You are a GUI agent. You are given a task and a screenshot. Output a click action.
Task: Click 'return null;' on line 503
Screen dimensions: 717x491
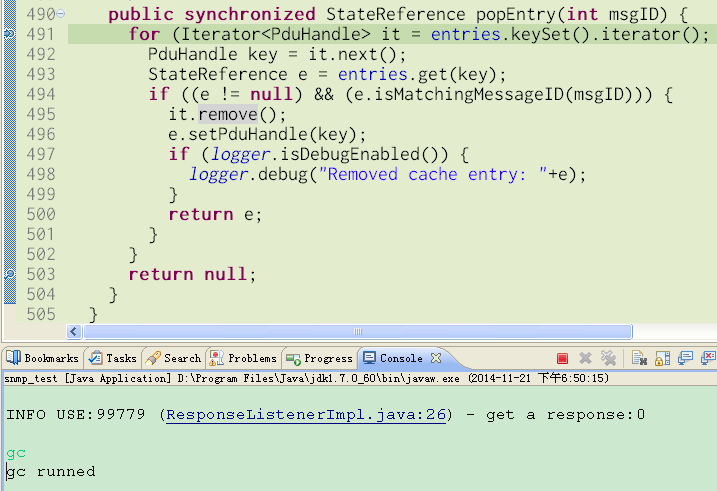tap(192, 274)
